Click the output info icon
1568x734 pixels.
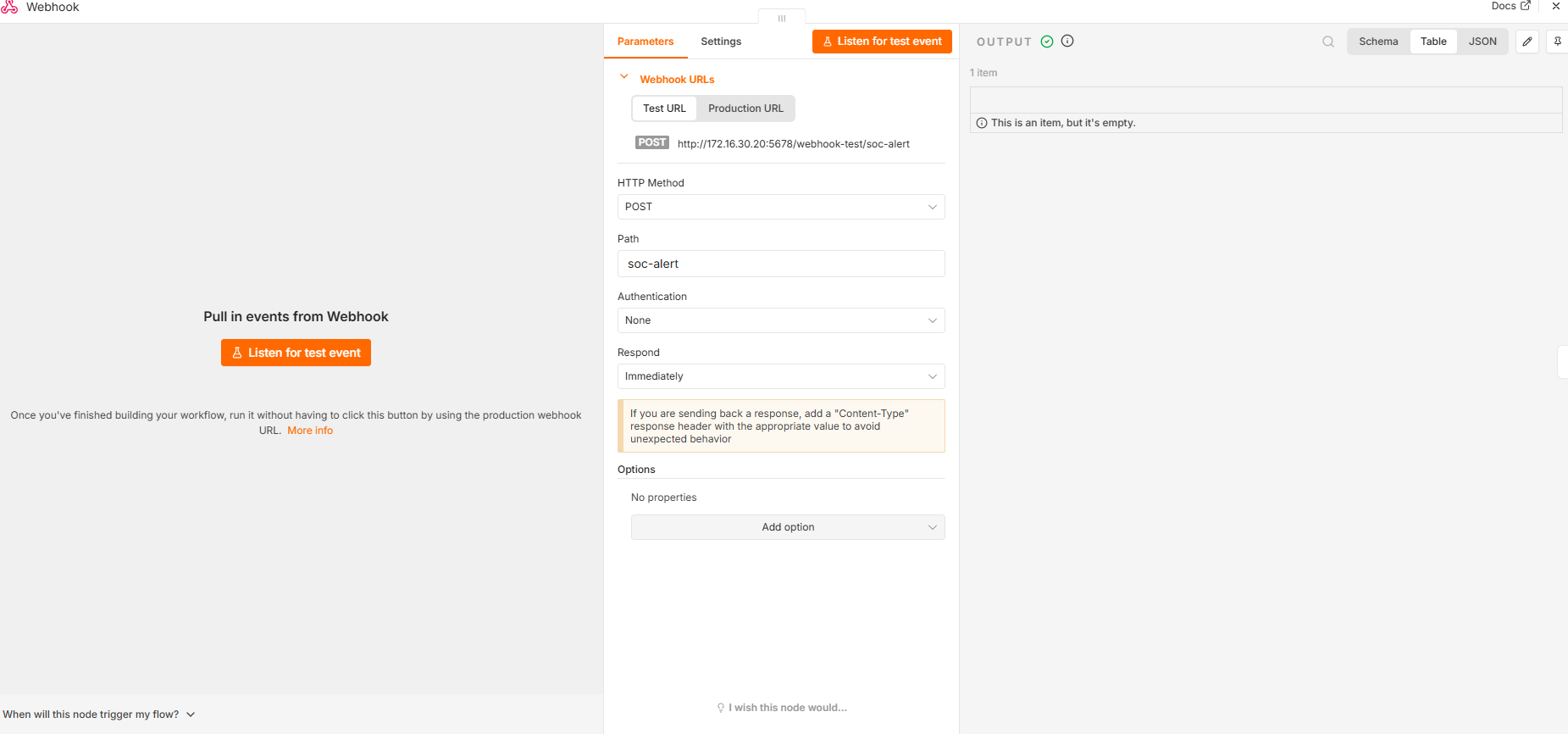[1067, 41]
